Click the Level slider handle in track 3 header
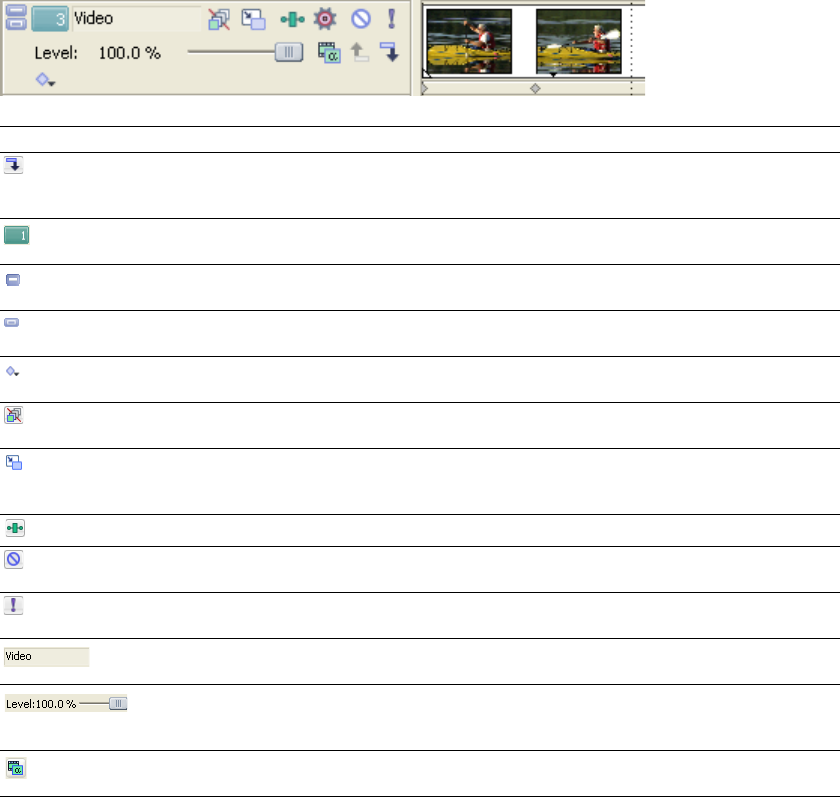The image size is (840, 797). (289, 52)
